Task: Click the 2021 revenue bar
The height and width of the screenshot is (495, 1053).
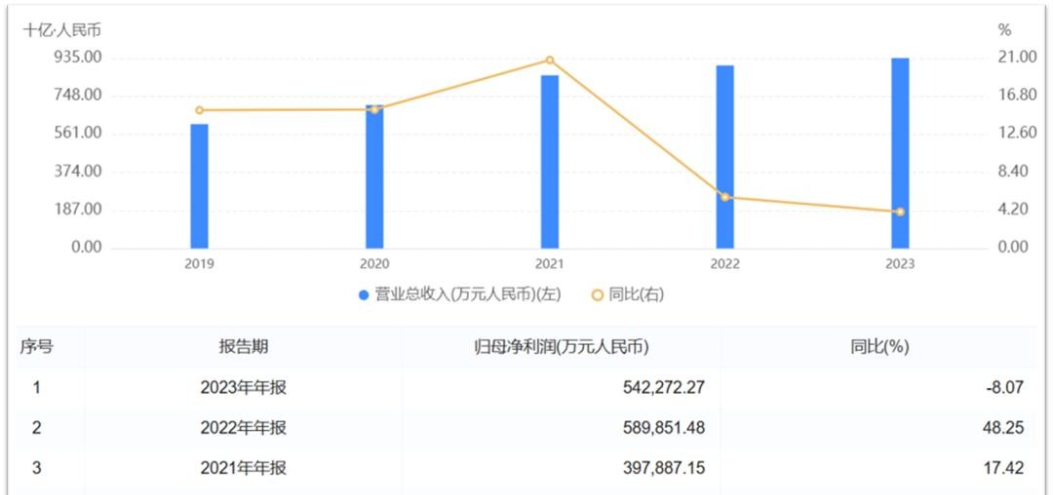Action: coord(550,162)
